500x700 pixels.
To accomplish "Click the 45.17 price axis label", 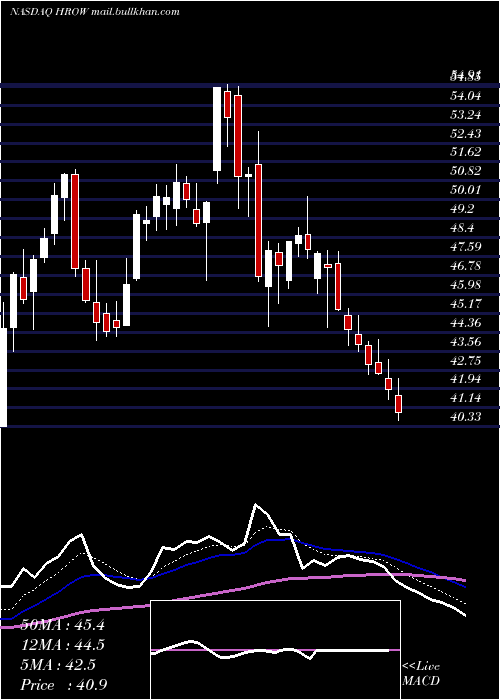I will [465, 304].
